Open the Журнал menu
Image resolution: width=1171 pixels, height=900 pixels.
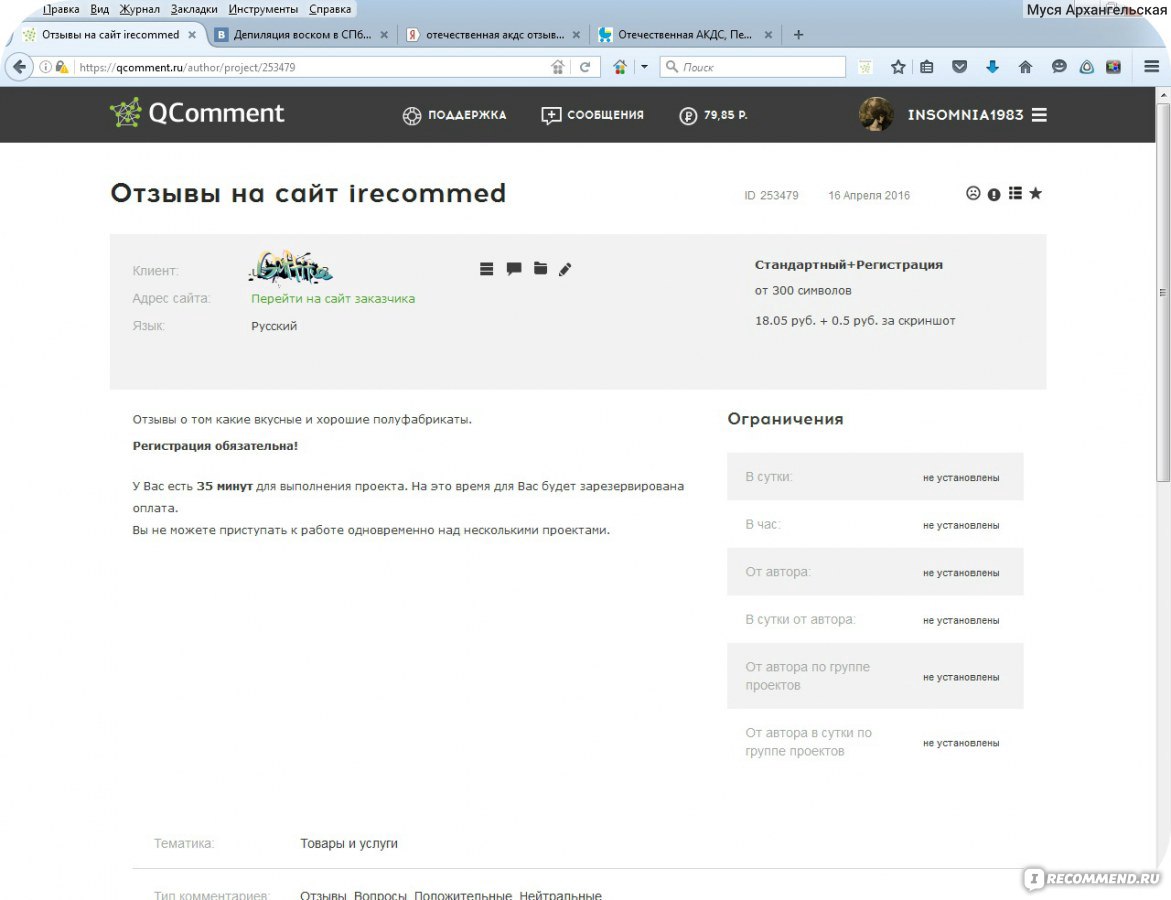pos(140,9)
